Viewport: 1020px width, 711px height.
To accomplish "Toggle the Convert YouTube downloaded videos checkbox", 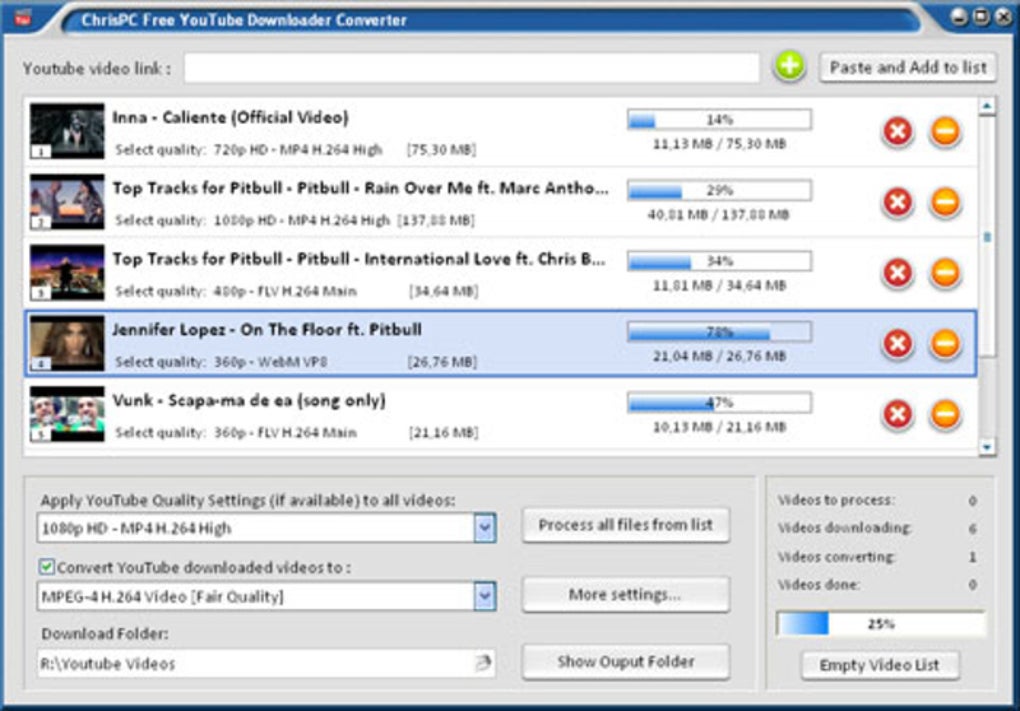I will coord(46,567).
